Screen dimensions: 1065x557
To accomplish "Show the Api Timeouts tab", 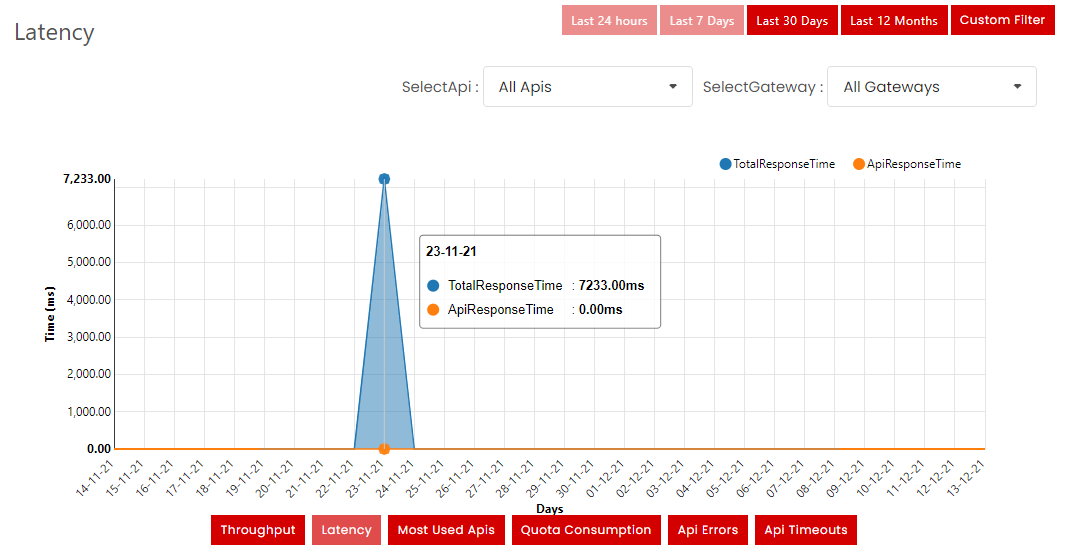I will (x=806, y=530).
